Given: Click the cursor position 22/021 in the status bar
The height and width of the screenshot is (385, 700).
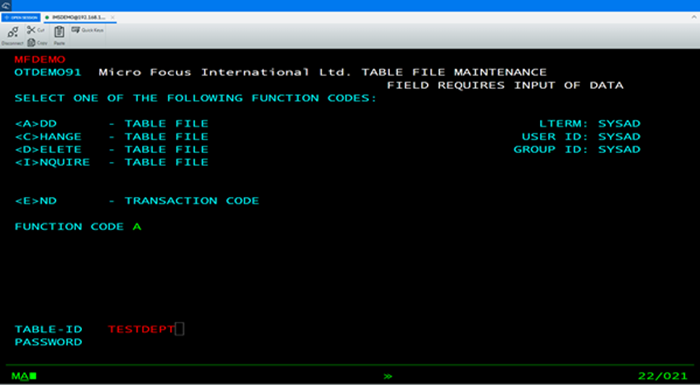Looking at the screenshot, I should click(662, 376).
